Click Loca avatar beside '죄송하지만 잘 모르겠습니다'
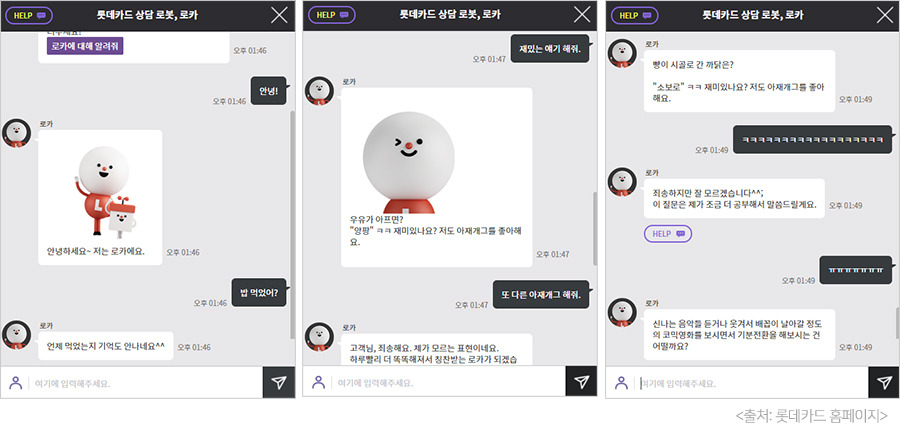900x430 pixels. tap(622, 181)
